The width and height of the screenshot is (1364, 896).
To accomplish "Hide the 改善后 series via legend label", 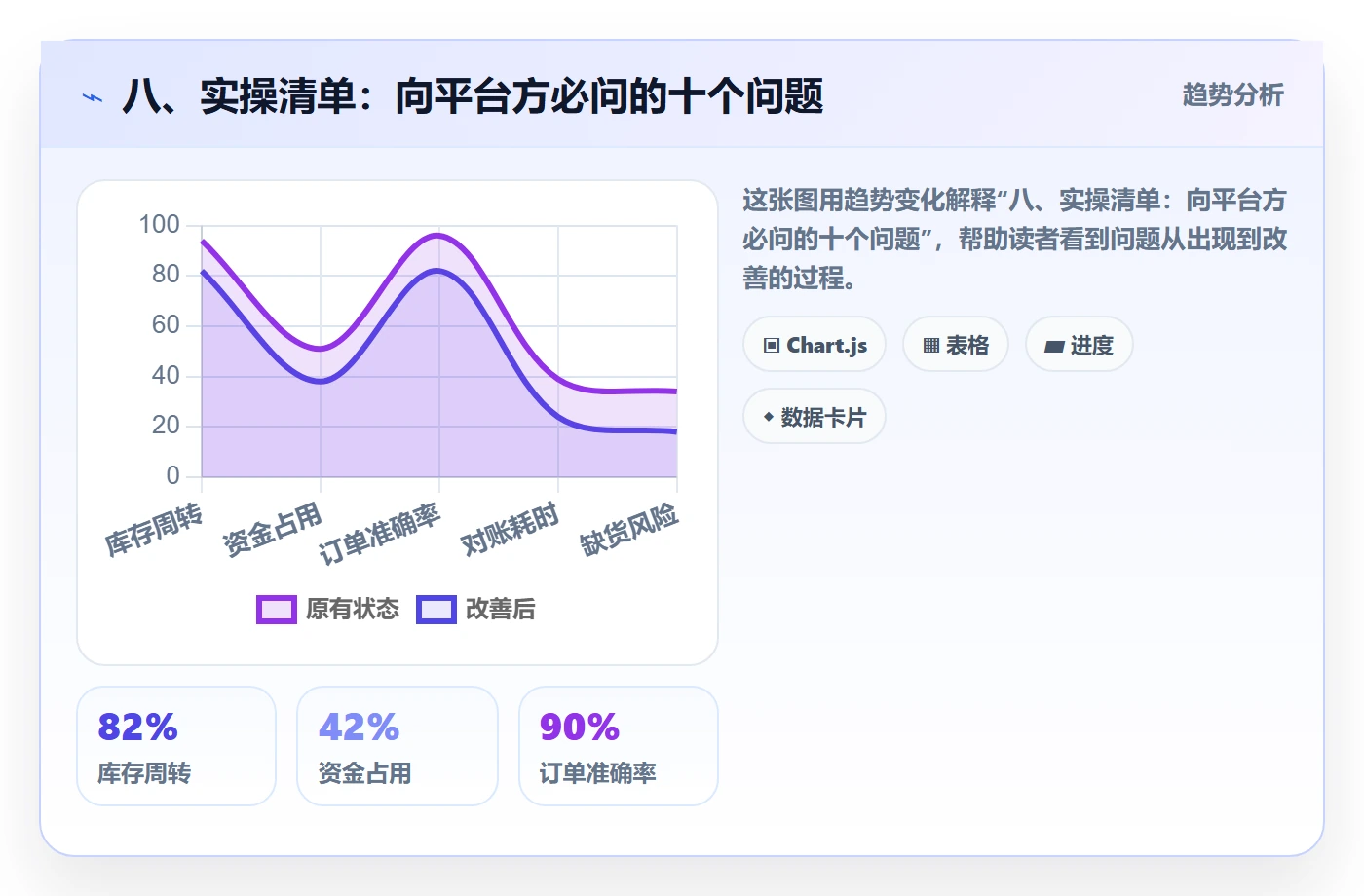I will 501,610.
